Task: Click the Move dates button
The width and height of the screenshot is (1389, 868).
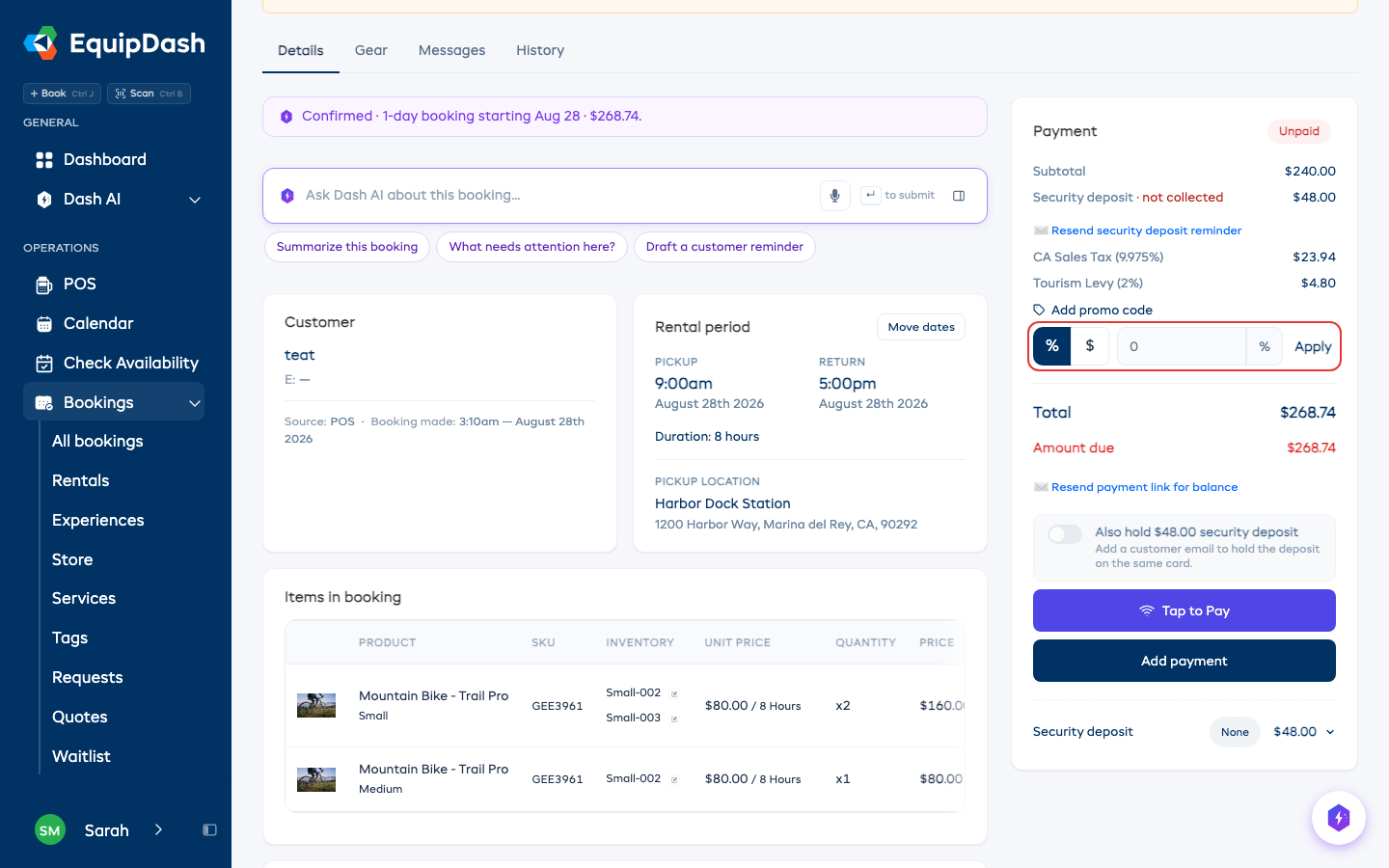Action: tap(921, 327)
